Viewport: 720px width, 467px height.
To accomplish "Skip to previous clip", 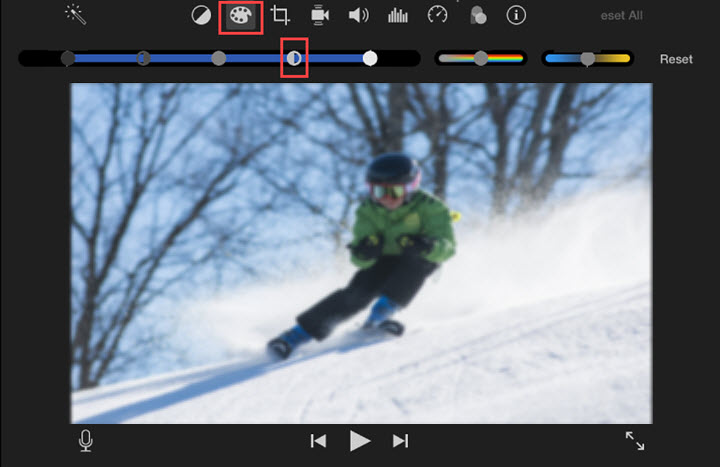I will (x=318, y=441).
